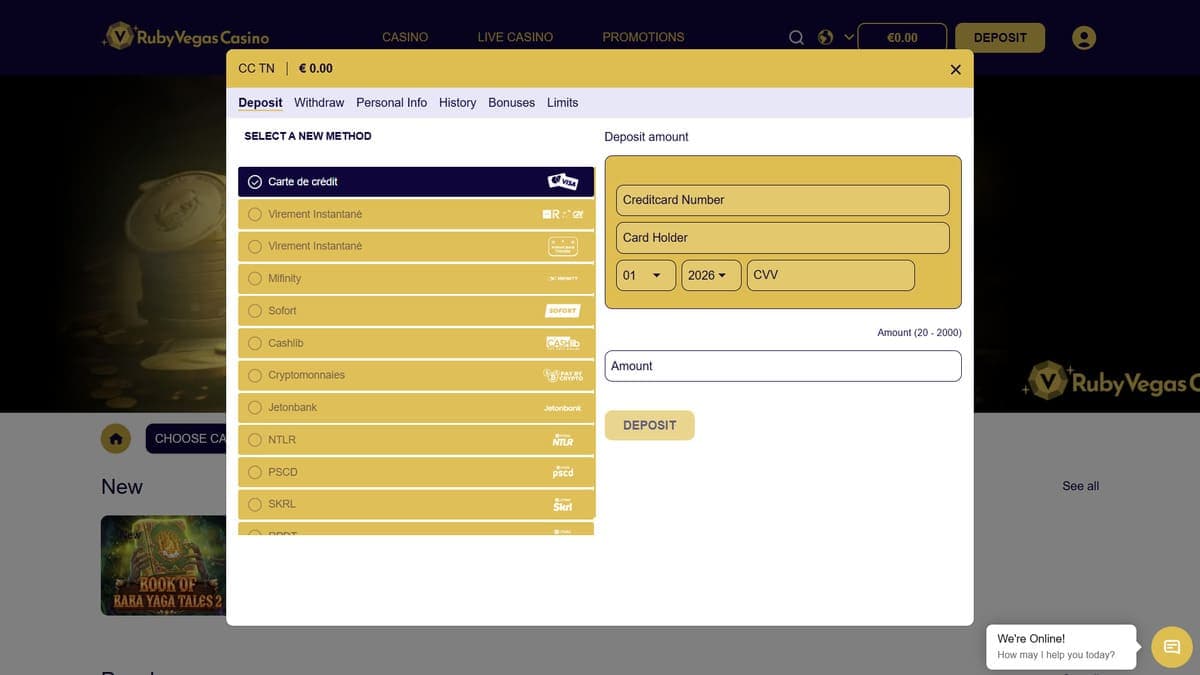Go to LIVE CASINO navigation item
The image size is (1200, 675).
click(x=515, y=37)
